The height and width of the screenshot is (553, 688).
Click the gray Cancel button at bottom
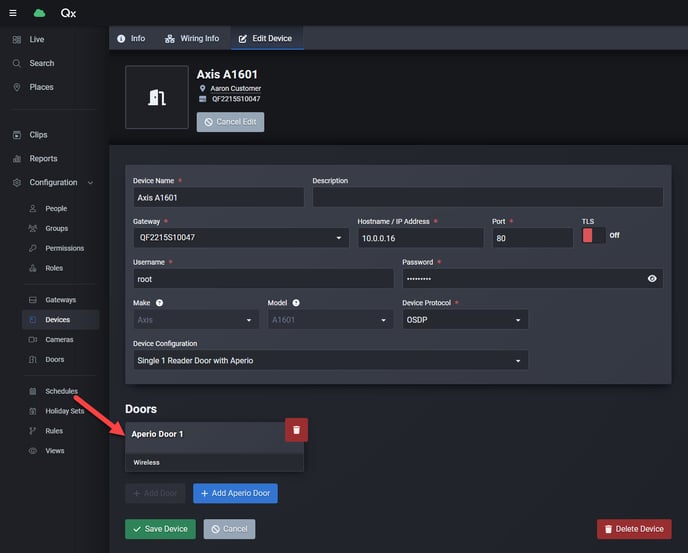click(x=229, y=529)
